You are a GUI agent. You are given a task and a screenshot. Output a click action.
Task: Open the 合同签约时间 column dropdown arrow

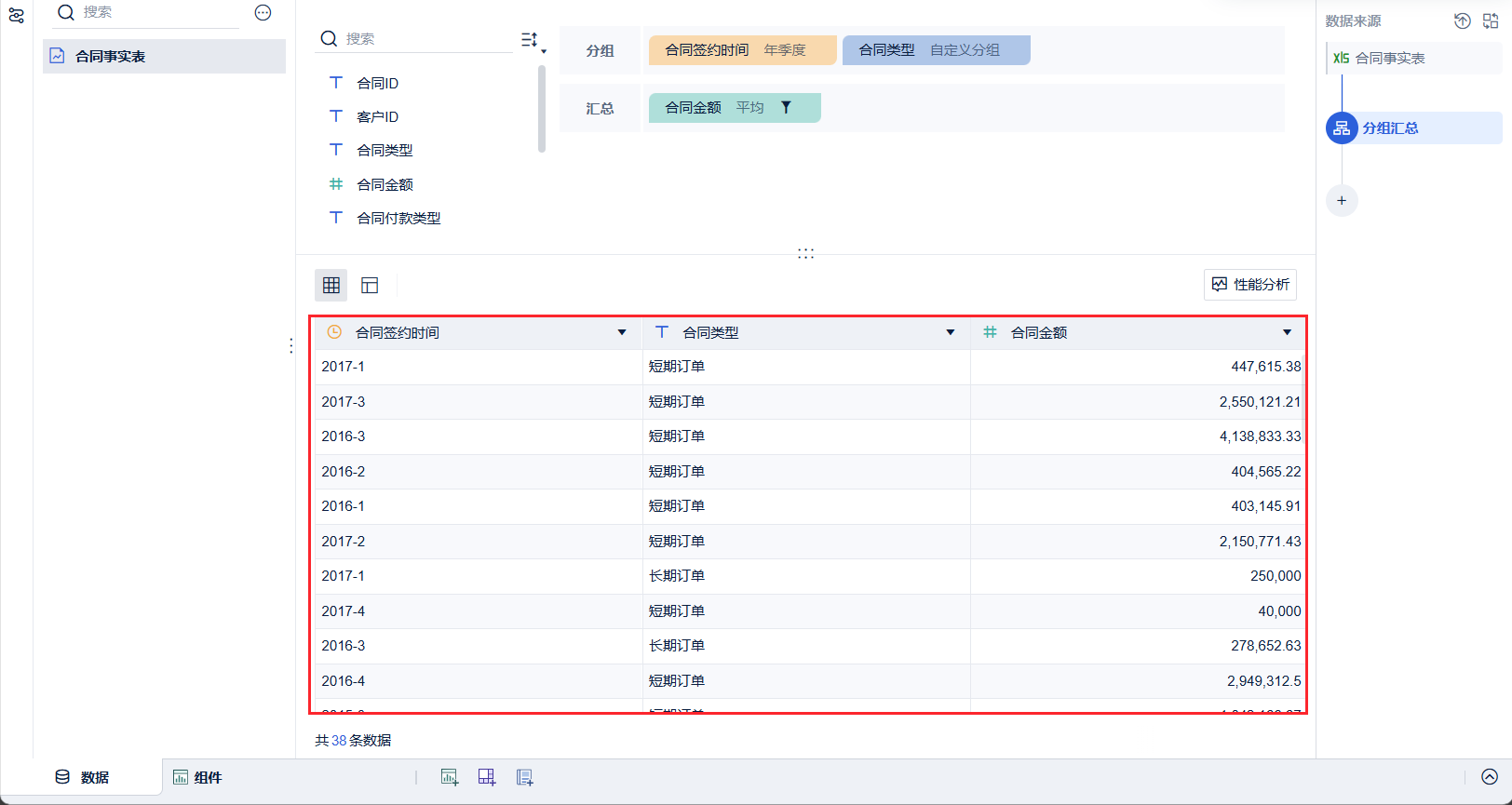[622, 332]
